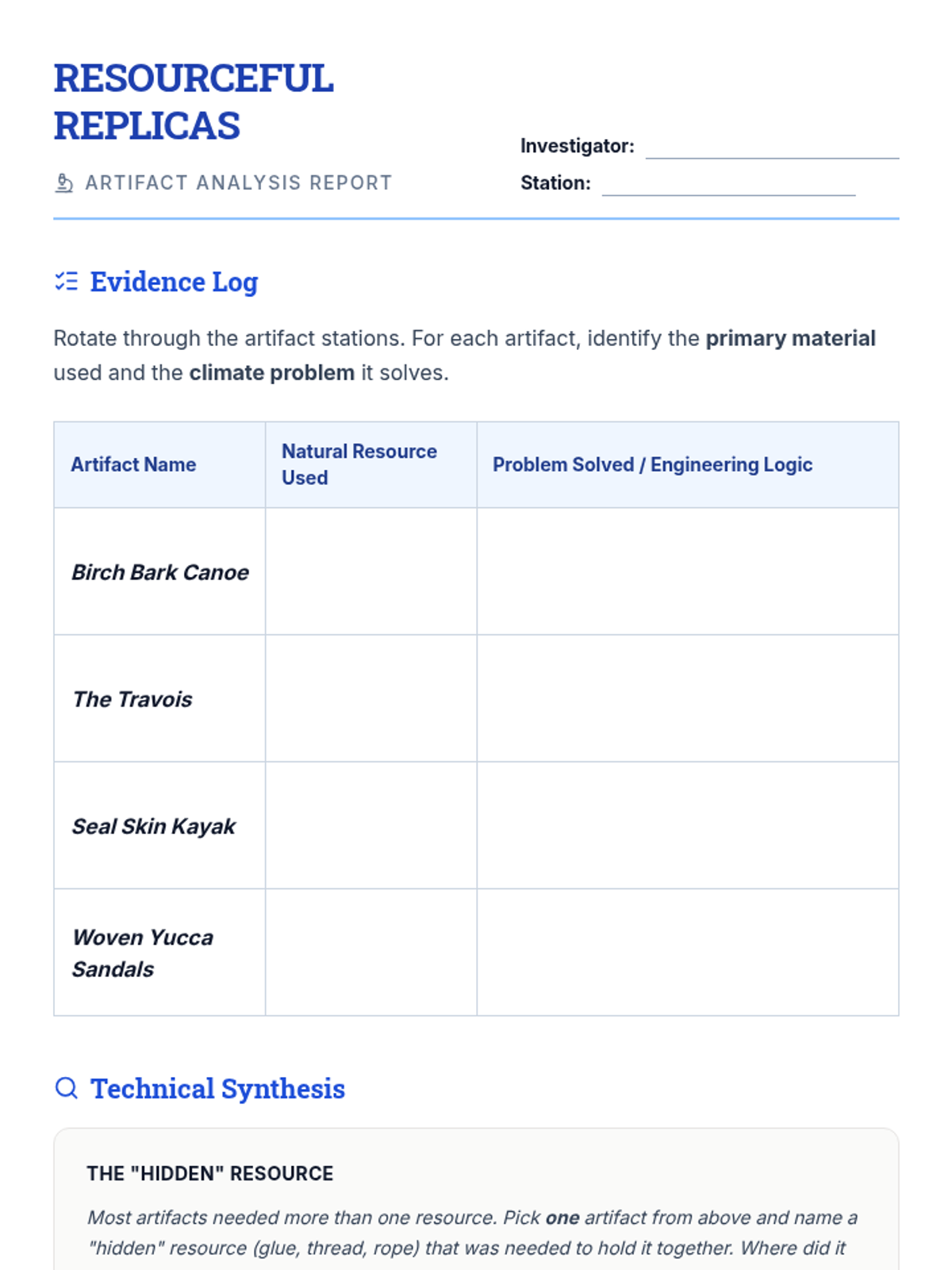This screenshot has height=1270, width=952.
Task: Click the Natural Resource Used column header
Action: click(x=359, y=464)
